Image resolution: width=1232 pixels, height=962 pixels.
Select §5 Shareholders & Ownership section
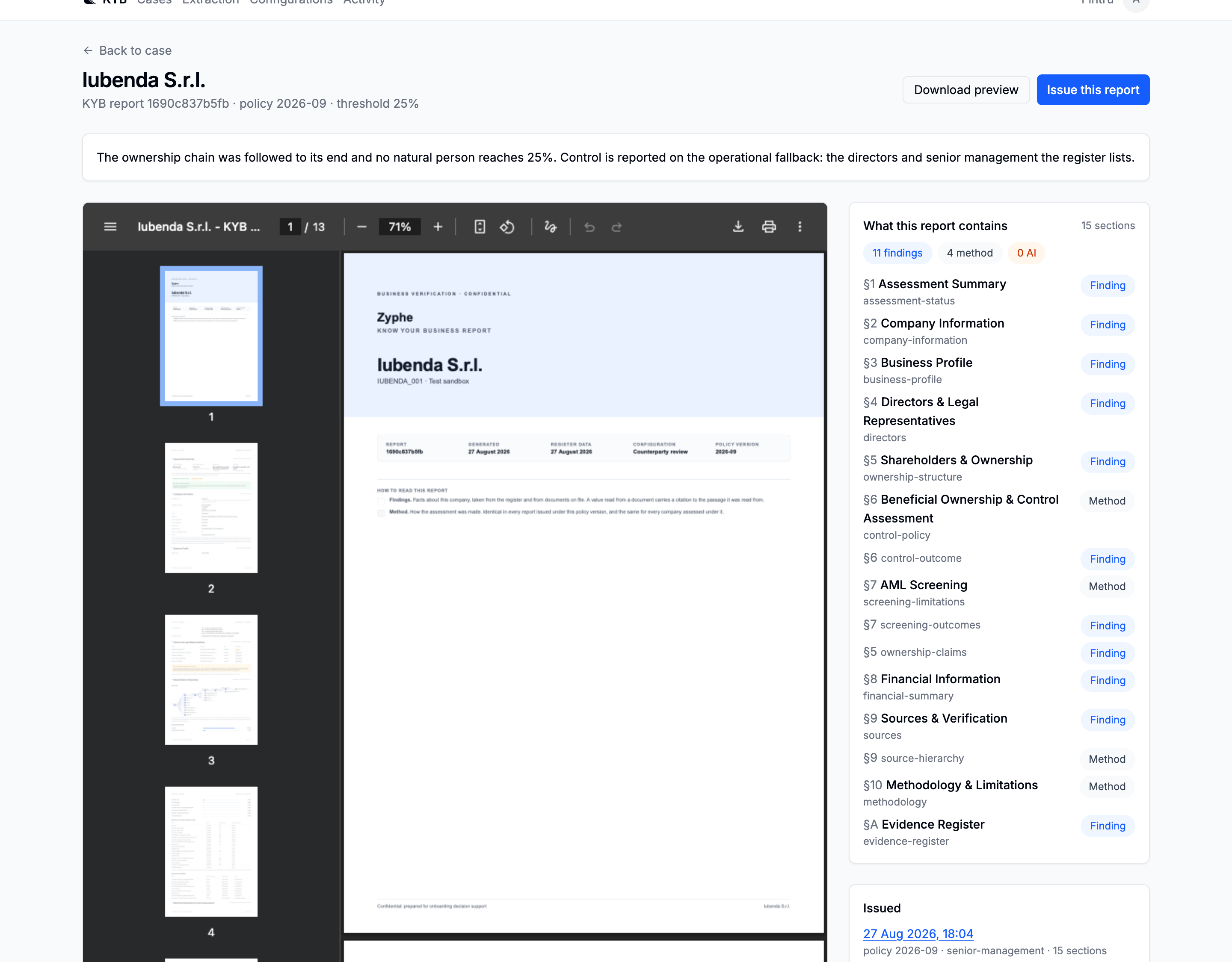999,468
